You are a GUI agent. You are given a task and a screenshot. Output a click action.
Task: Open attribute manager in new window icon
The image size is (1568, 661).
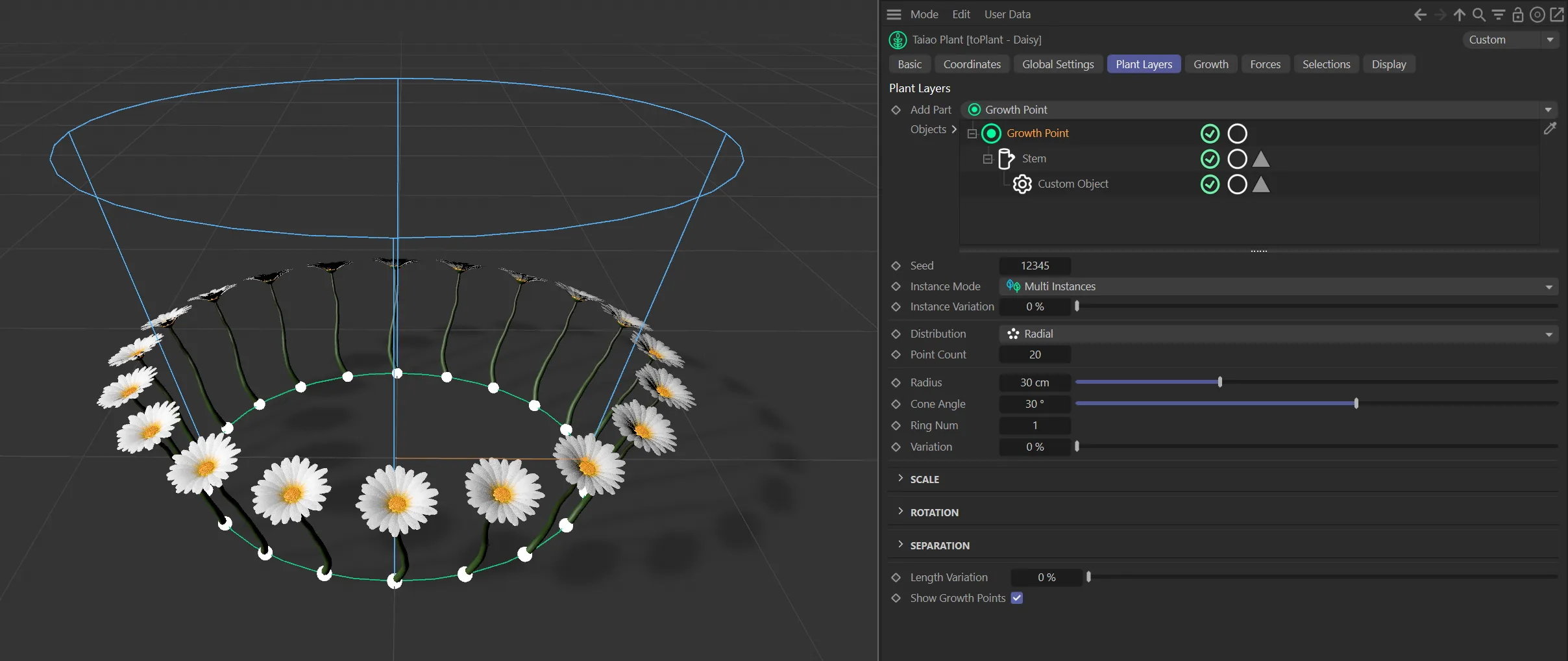pyautogui.click(x=1556, y=14)
